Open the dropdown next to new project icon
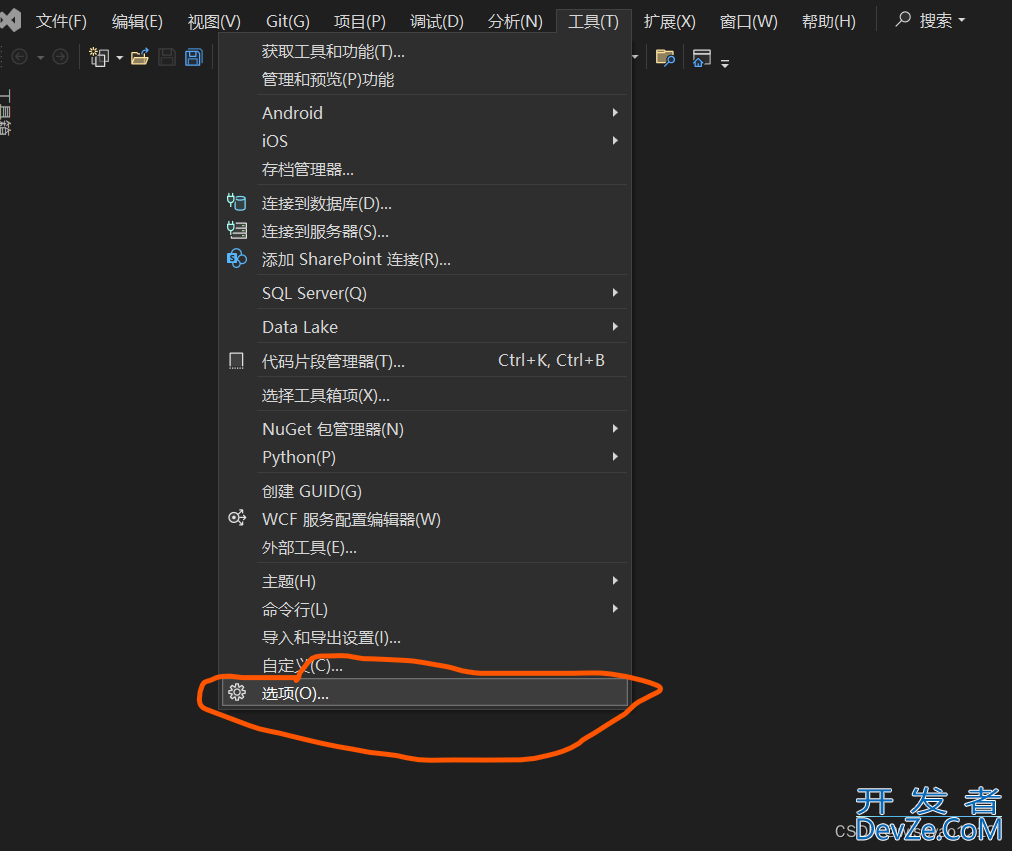This screenshot has width=1012, height=851. click(x=119, y=58)
